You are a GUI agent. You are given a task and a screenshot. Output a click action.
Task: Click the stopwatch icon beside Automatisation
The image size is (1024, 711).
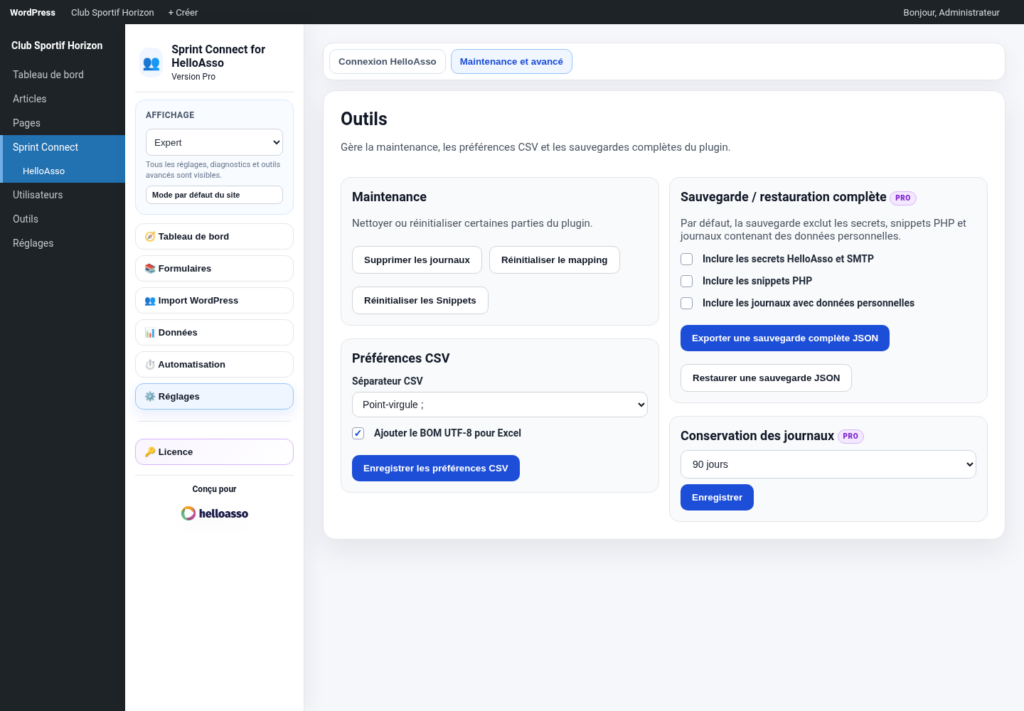point(150,364)
